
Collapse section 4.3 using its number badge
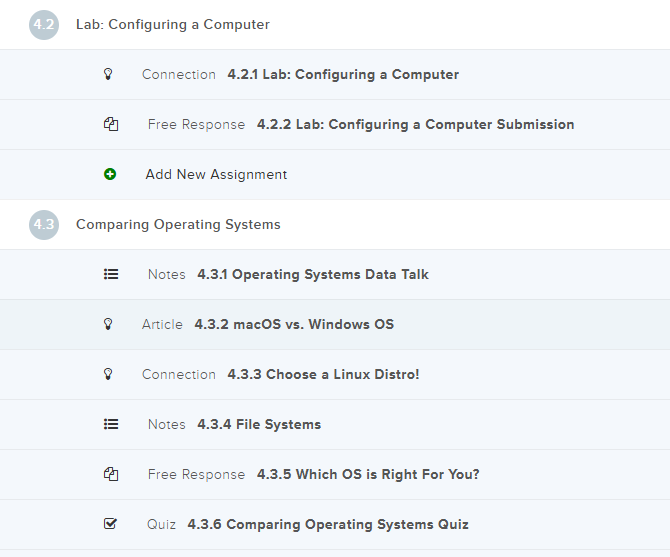pos(44,224)
